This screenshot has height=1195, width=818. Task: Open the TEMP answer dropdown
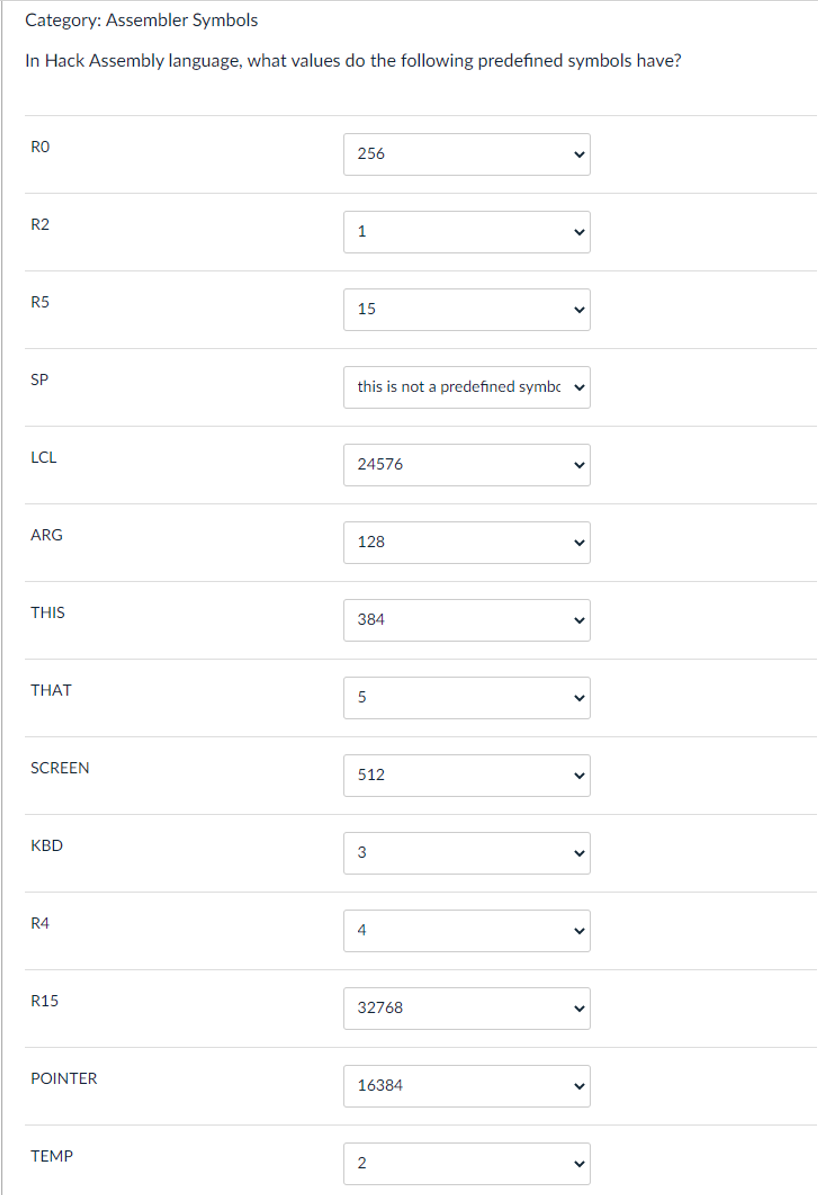point(467,1162)
